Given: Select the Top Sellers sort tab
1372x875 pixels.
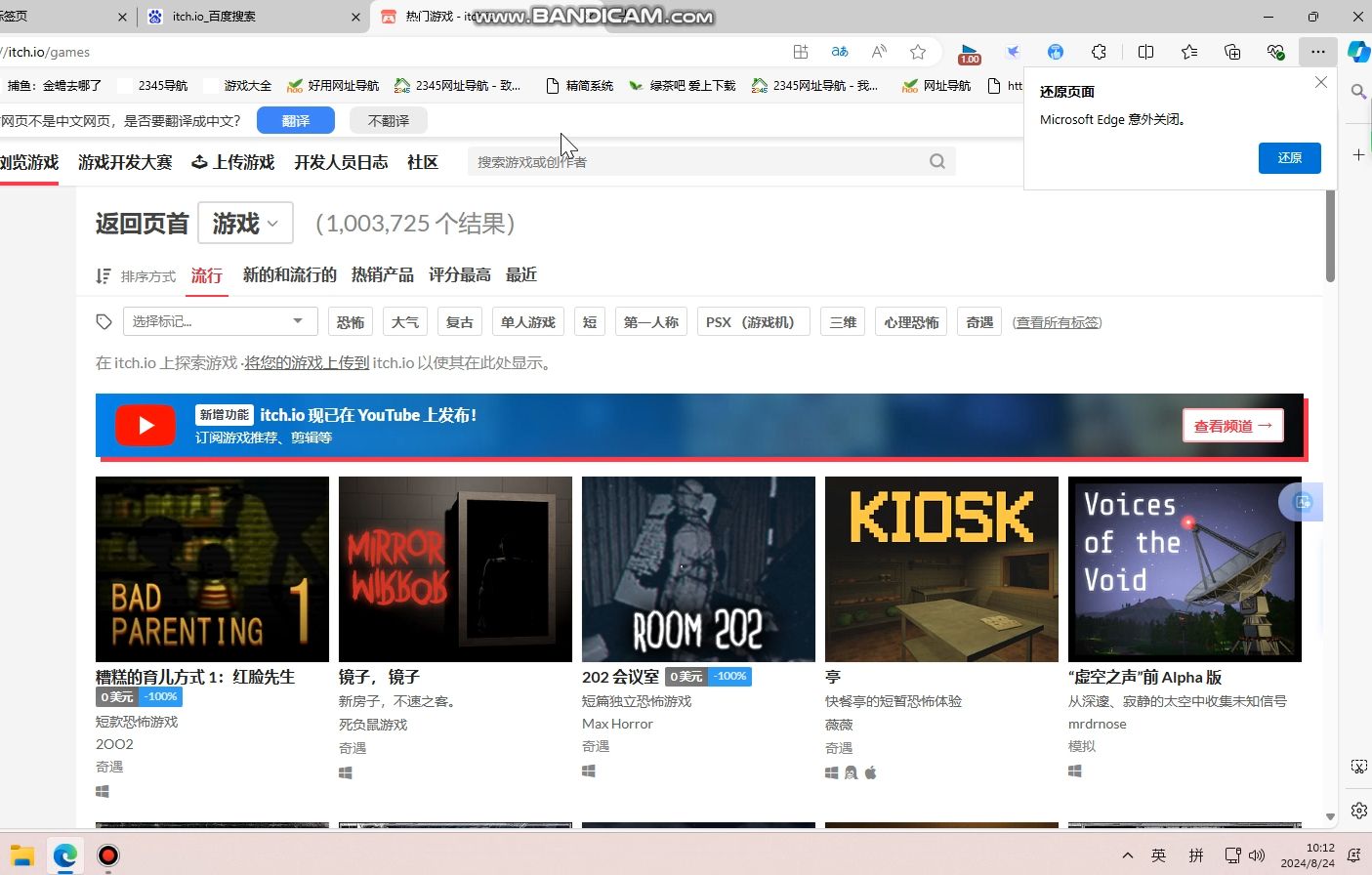Looking at the screenshot, I should click(x=383, y=275).
